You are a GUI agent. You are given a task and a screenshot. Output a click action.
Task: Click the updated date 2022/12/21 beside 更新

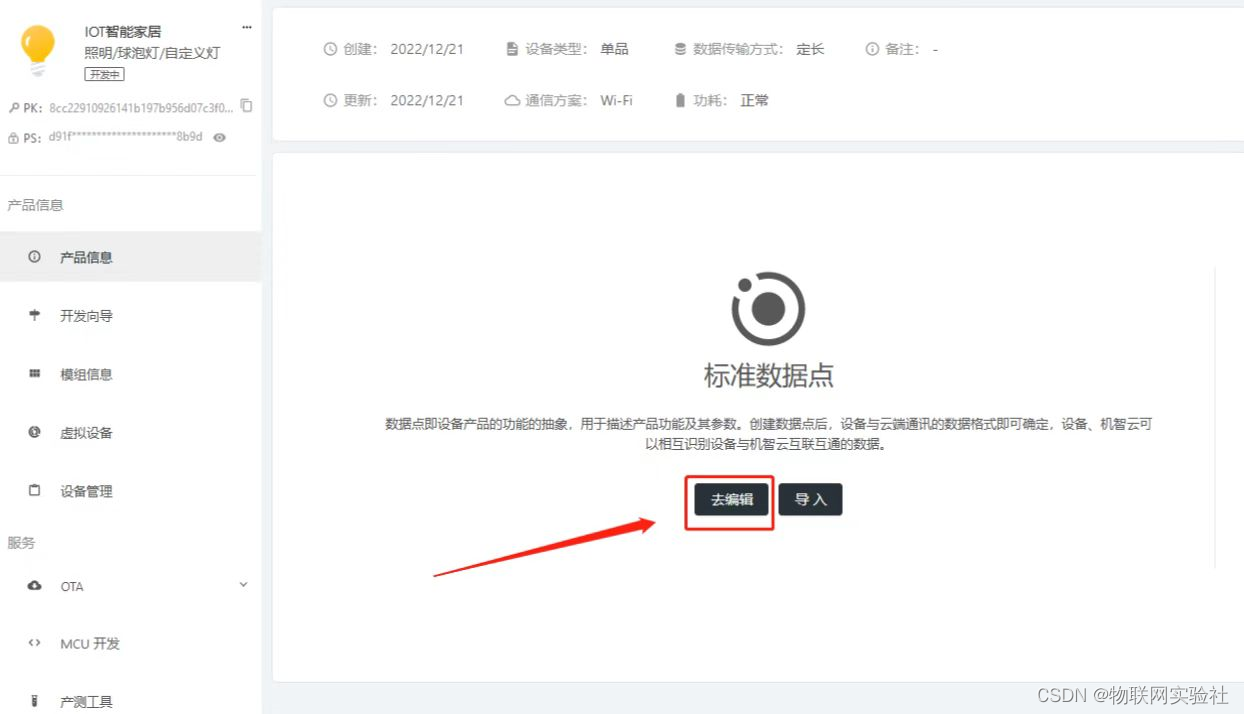point(427,100)
